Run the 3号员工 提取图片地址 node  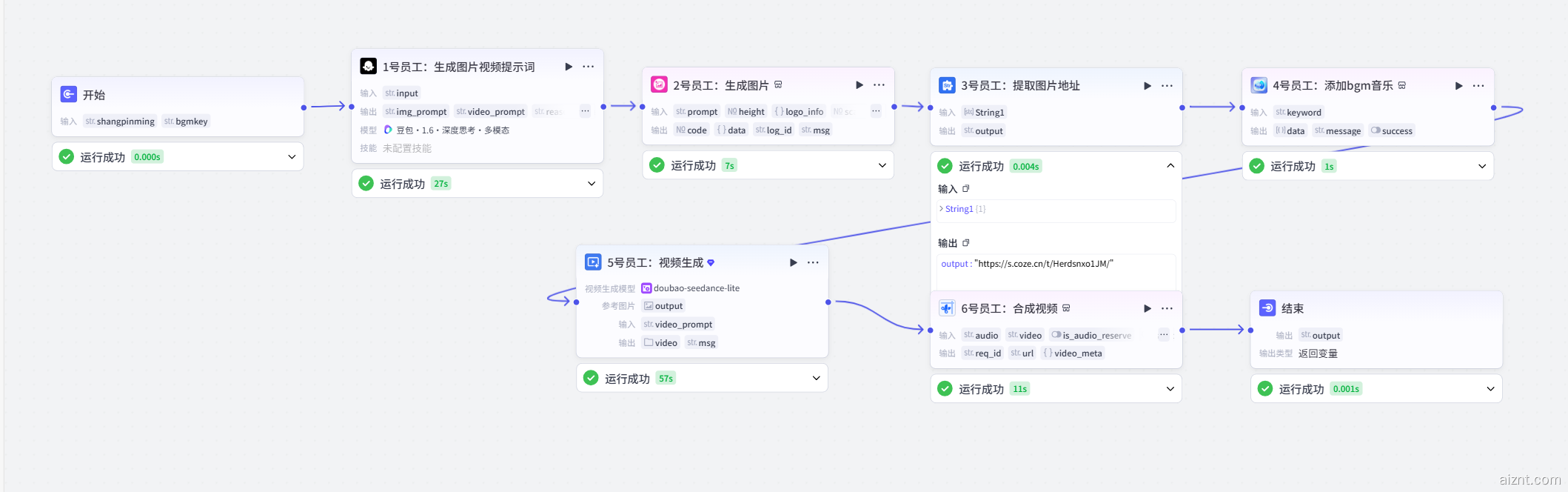pos(1147,86)
